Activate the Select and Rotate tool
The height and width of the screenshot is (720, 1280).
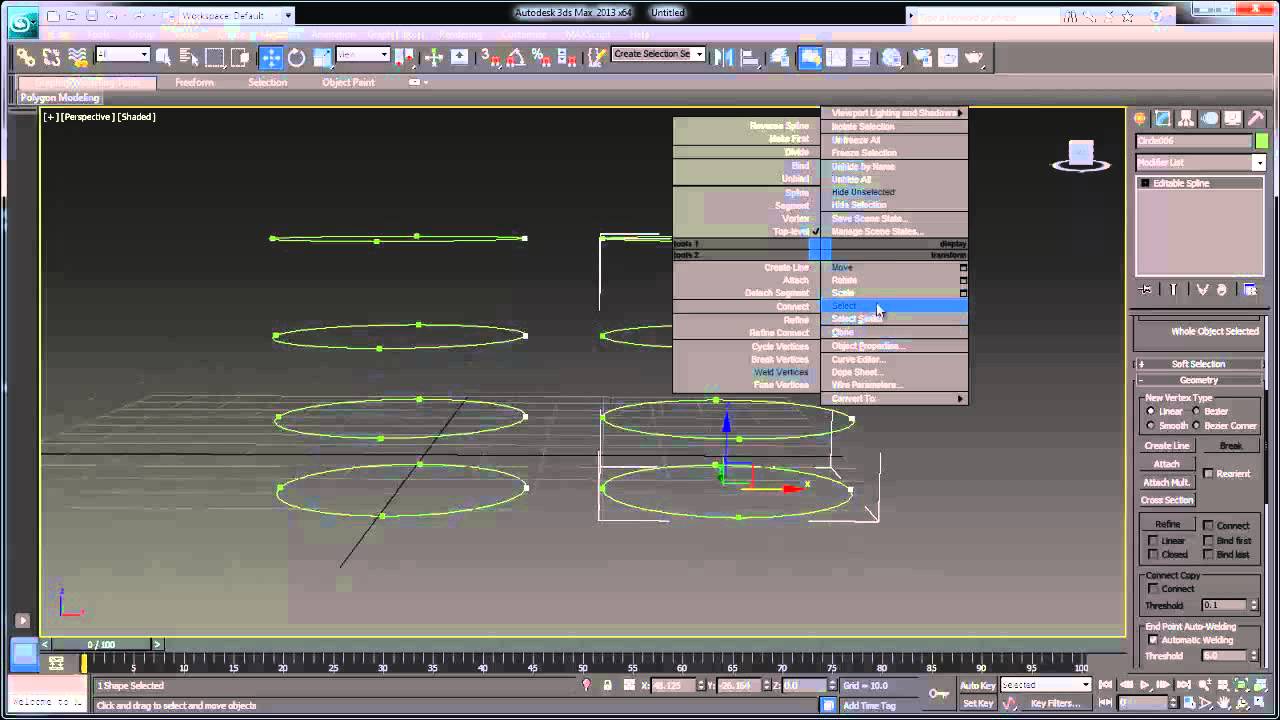297,58
